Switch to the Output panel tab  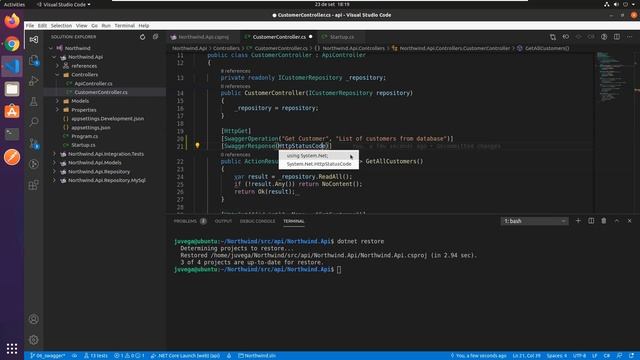[223, 221]
